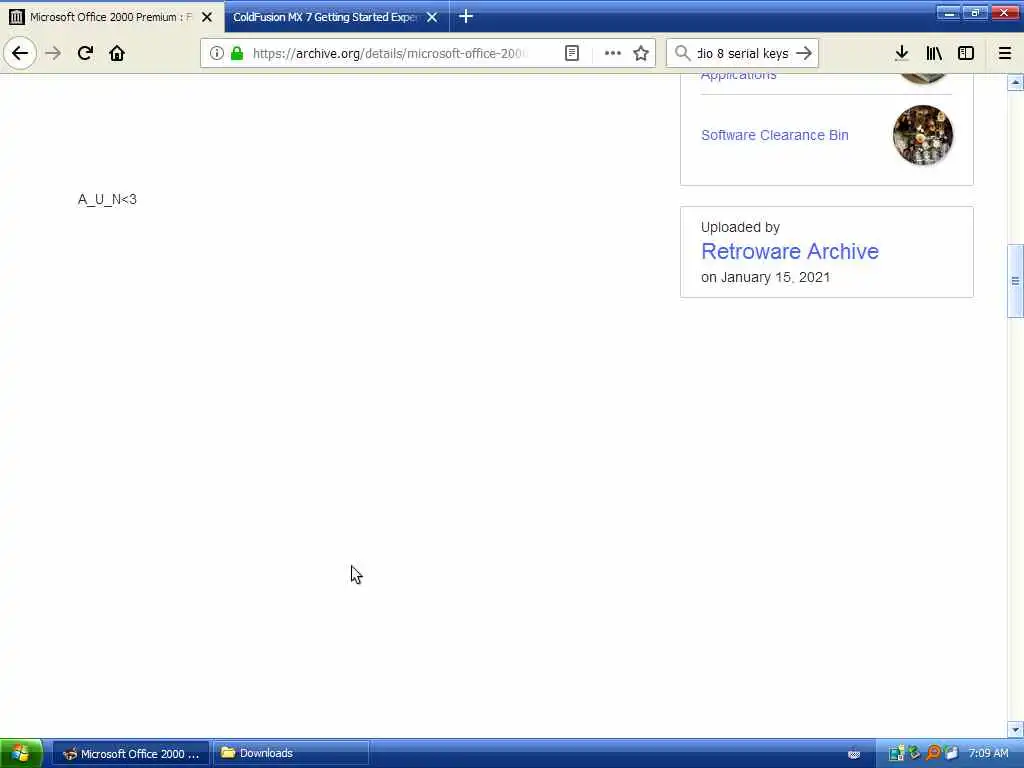Show the sidebars
Screen dimensions: 1024x768
pos(966,54)
